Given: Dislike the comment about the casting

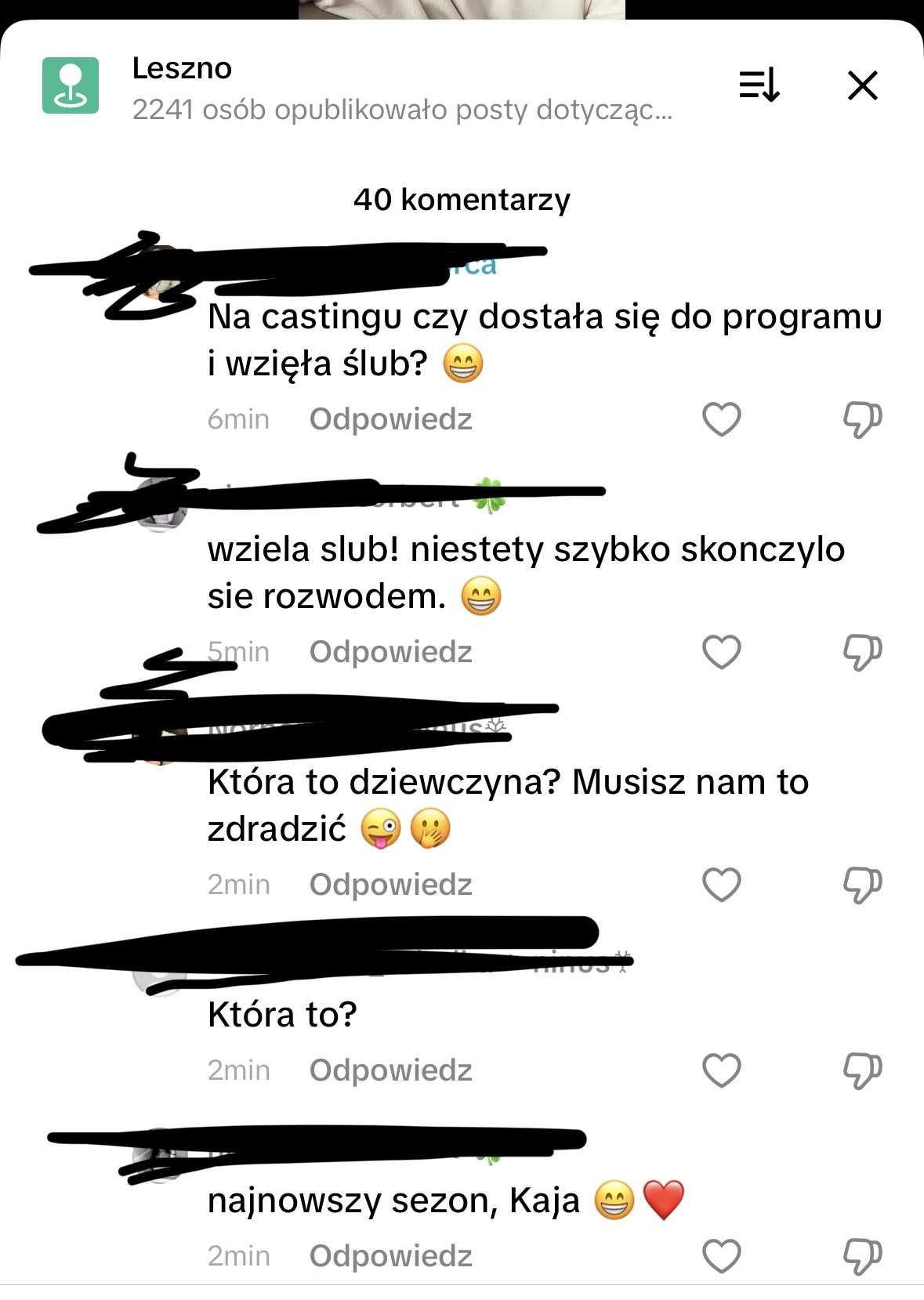Looking at the screenshot, I should 862,419.
